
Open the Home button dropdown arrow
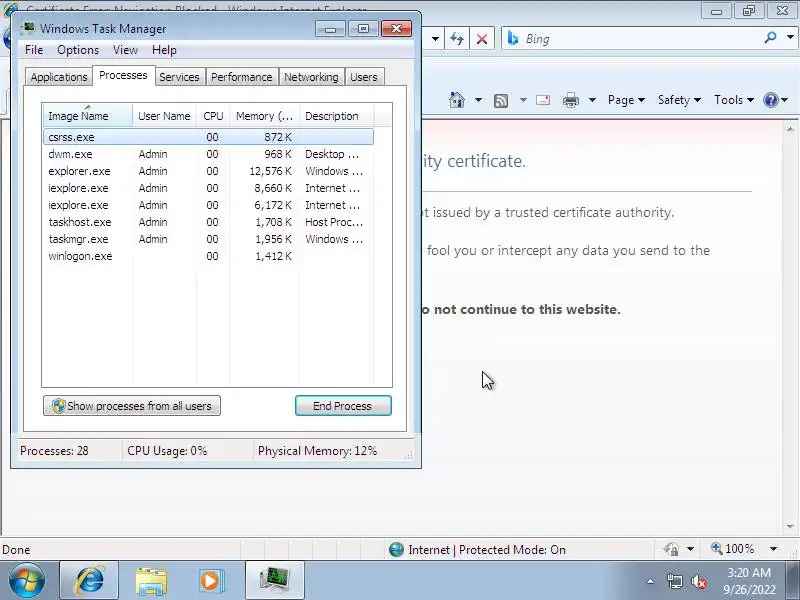click(478, 100)
